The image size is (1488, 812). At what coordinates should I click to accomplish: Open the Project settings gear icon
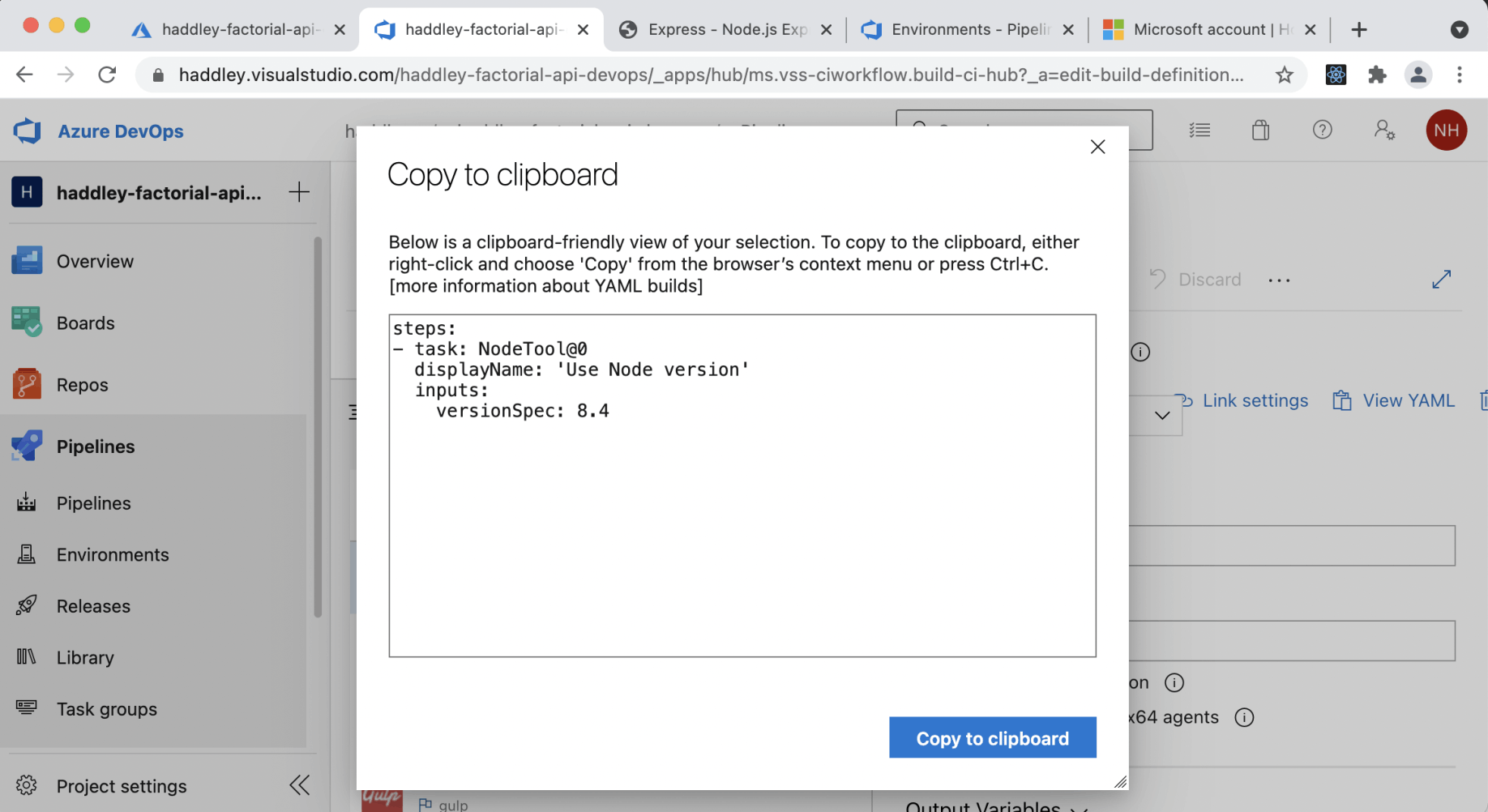click(27, 785)
